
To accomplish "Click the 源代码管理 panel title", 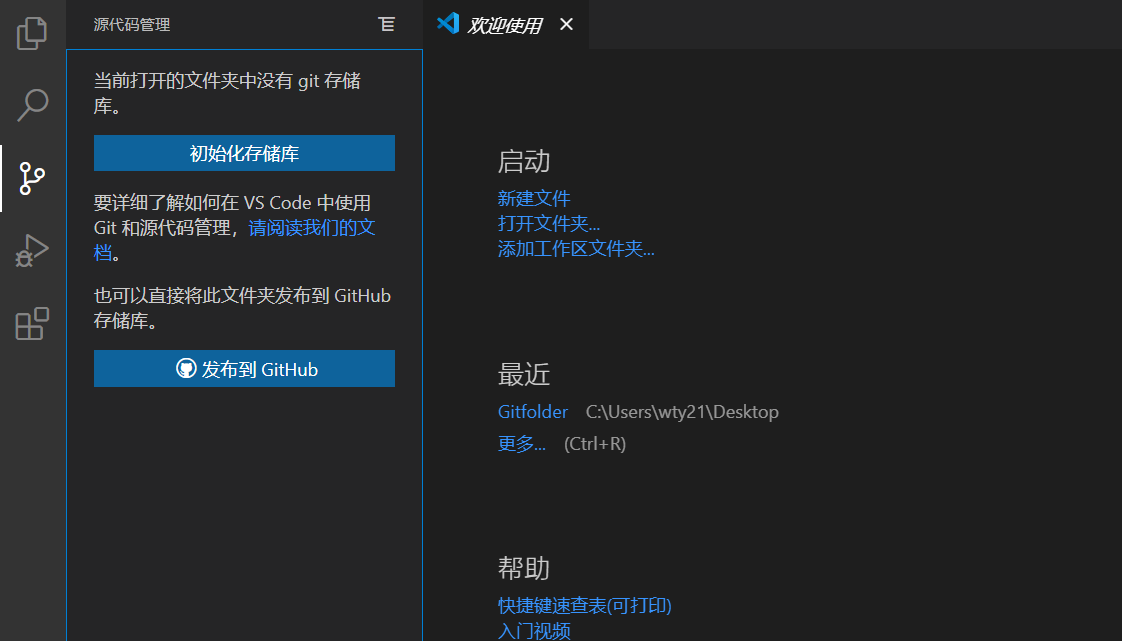I will (132, 24).
